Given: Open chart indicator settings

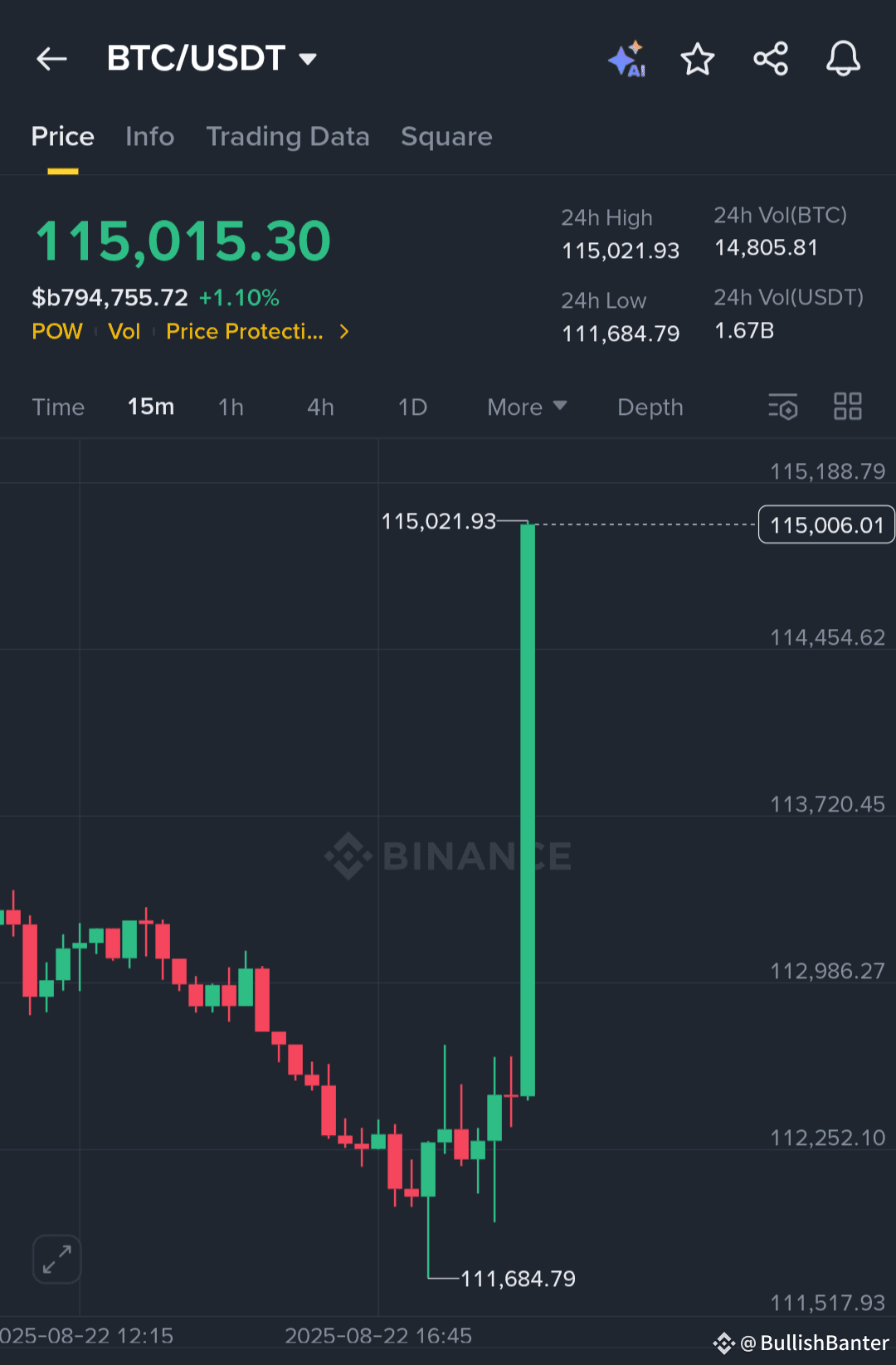Looking at the screenshot, I should 783,407.
